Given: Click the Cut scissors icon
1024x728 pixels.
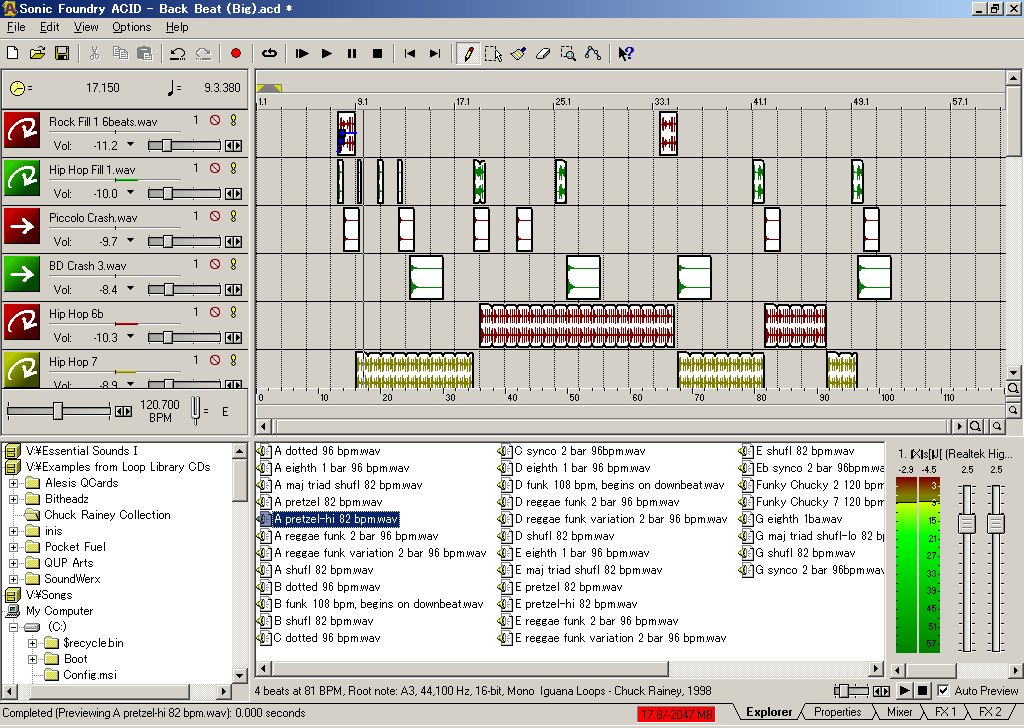Looking at the screenshot, I should point(95,54).
